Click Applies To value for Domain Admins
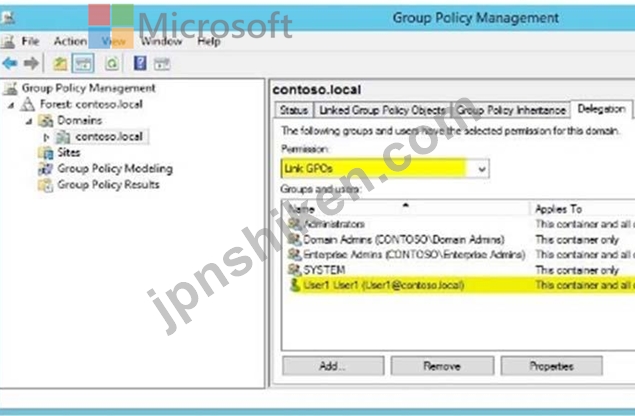635x416 pixels. [577, 239]
